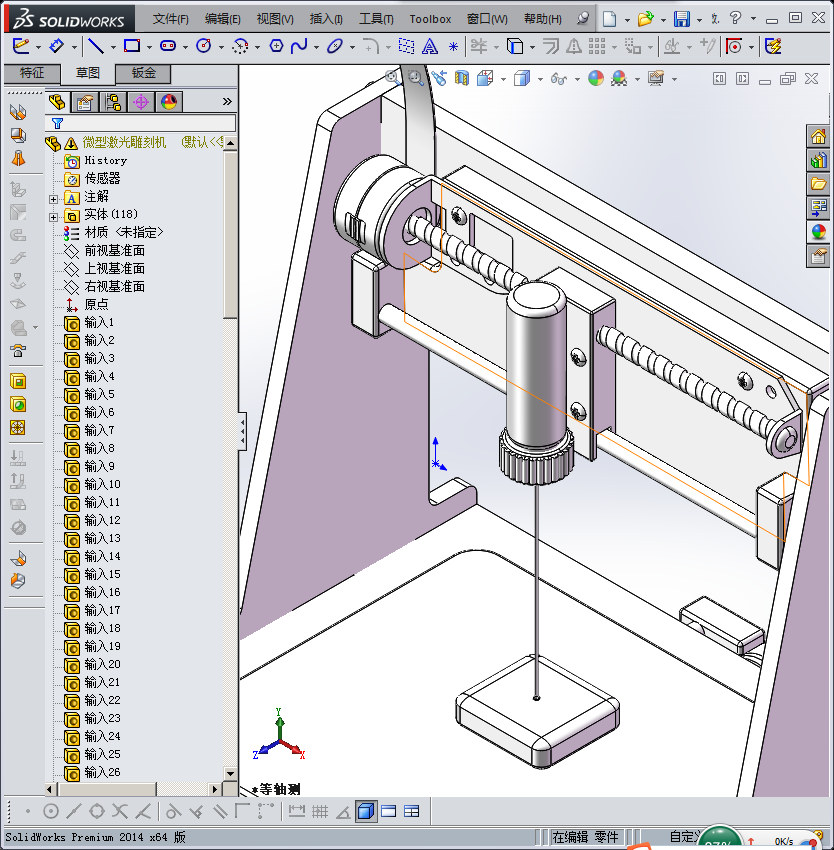
Task: Open the Save dropdown arrow
Action: [x=699, y=20]
